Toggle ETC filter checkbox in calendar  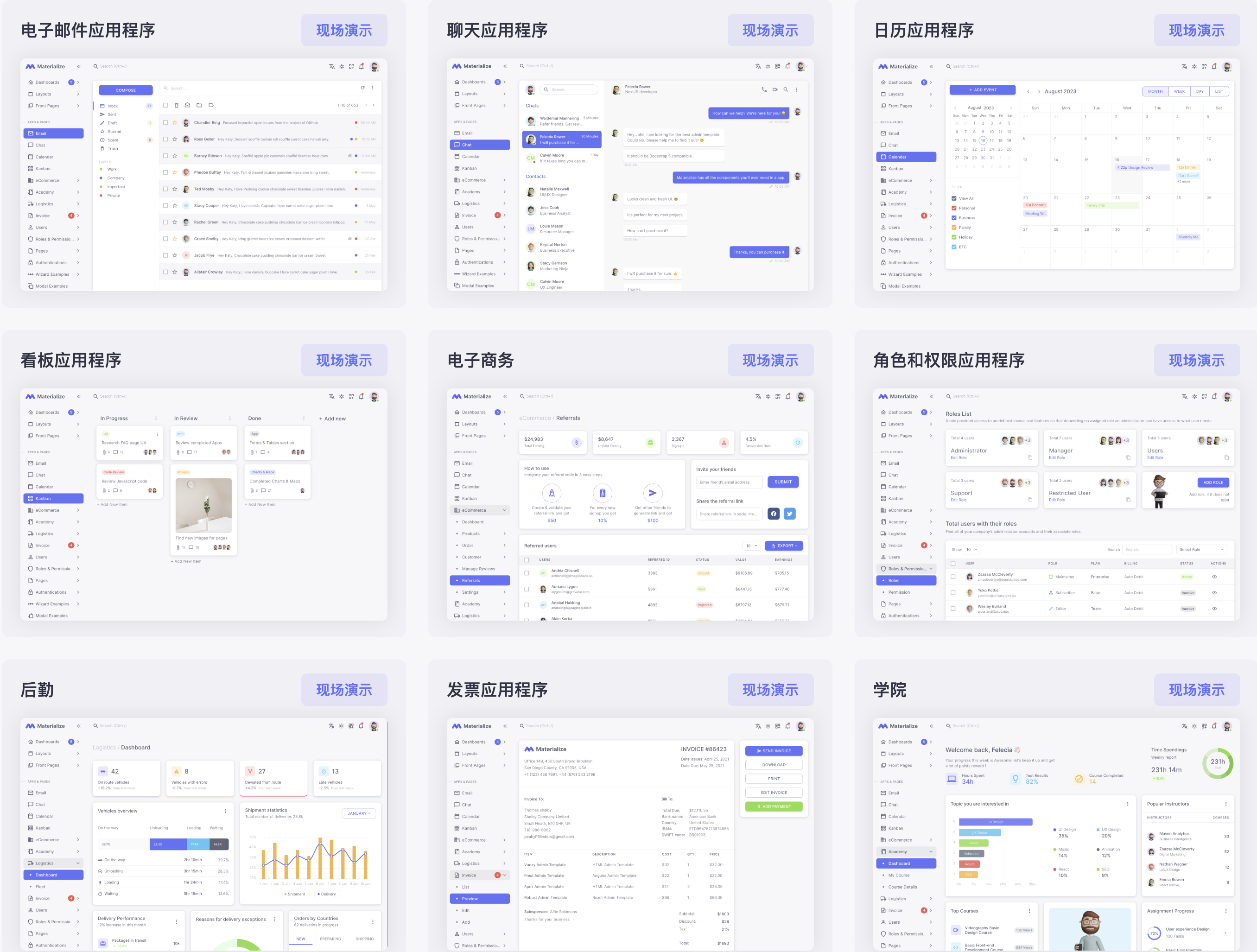point(953,247)
